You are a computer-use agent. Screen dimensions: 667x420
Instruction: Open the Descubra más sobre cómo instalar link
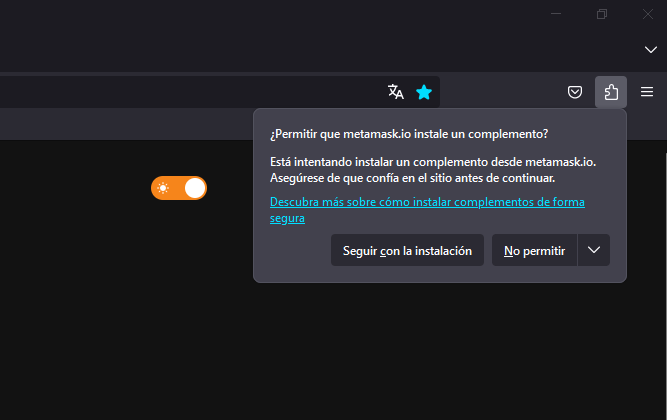point(427,210)
